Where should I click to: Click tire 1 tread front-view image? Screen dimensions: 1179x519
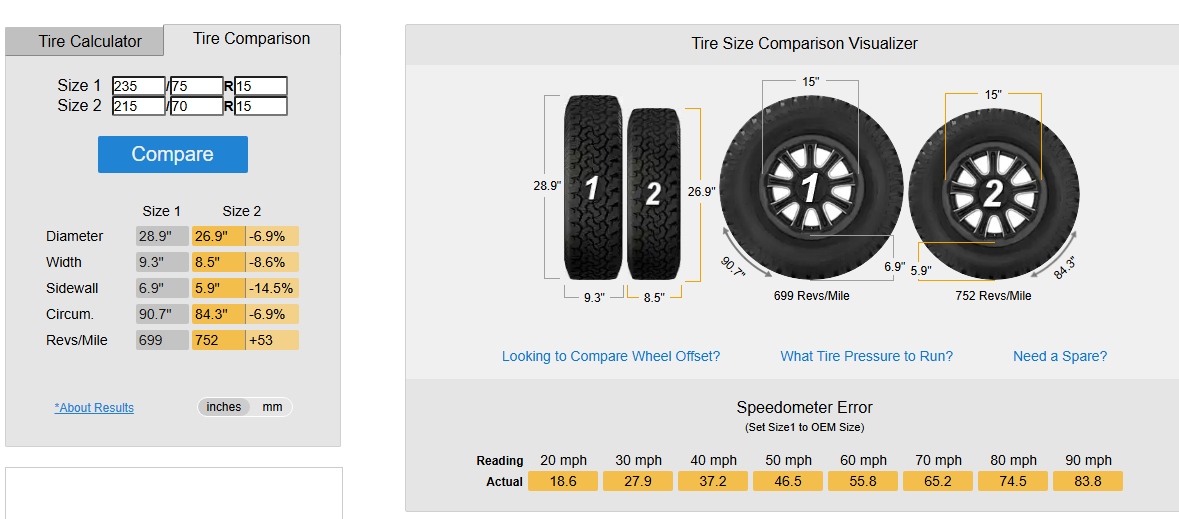(x=592, y=187)
